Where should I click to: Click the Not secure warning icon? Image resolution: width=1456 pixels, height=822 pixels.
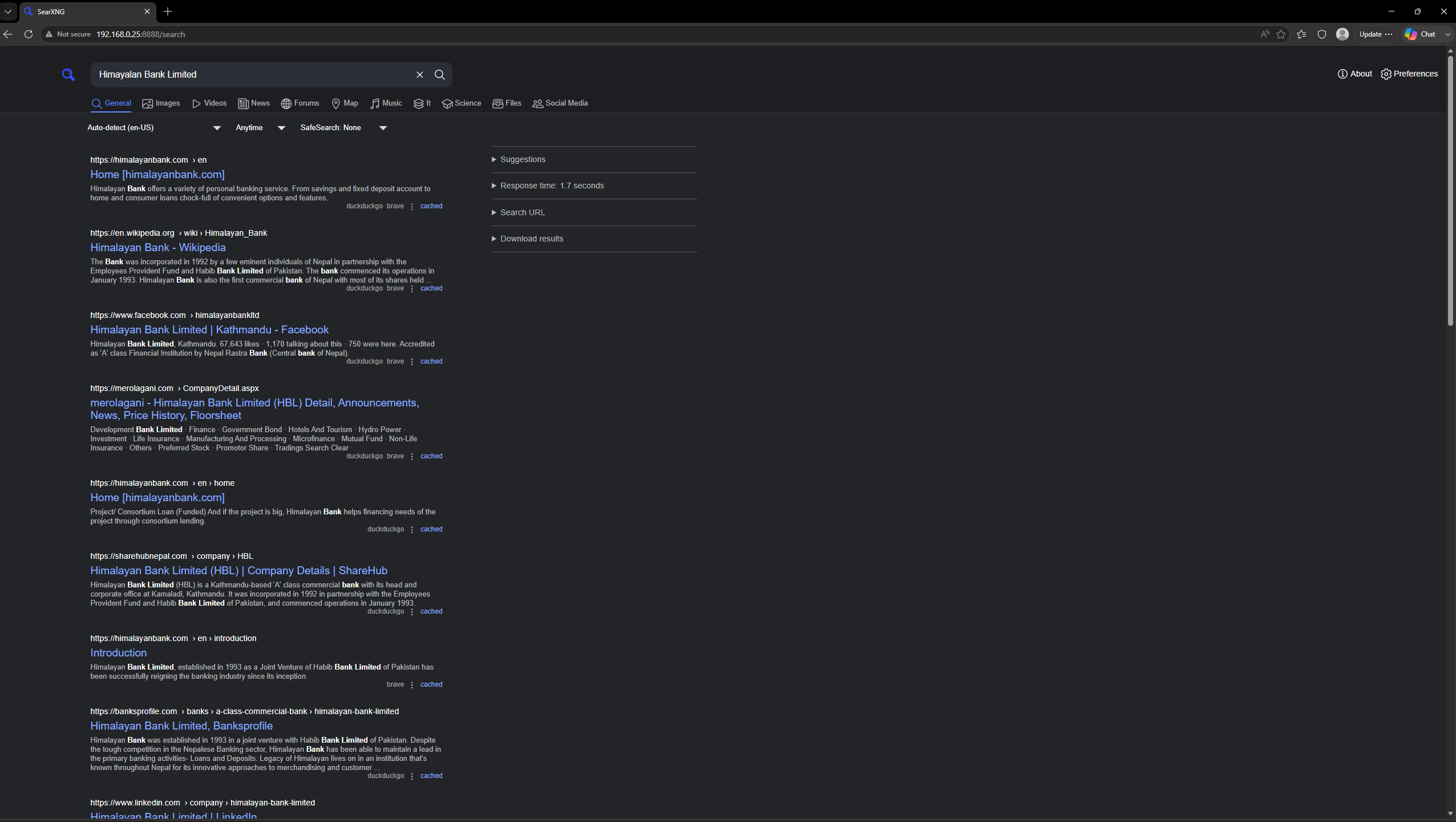[49, 34]
